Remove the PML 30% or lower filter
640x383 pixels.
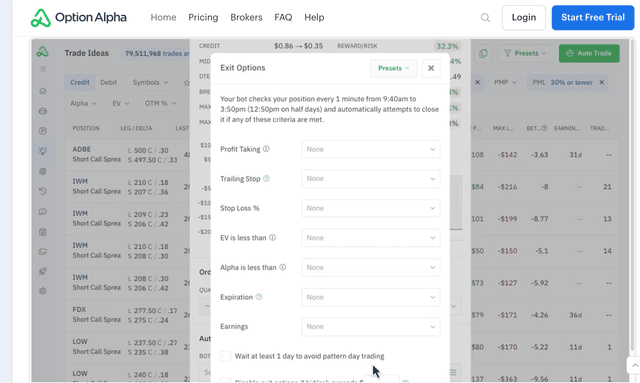tap(602, 82)
